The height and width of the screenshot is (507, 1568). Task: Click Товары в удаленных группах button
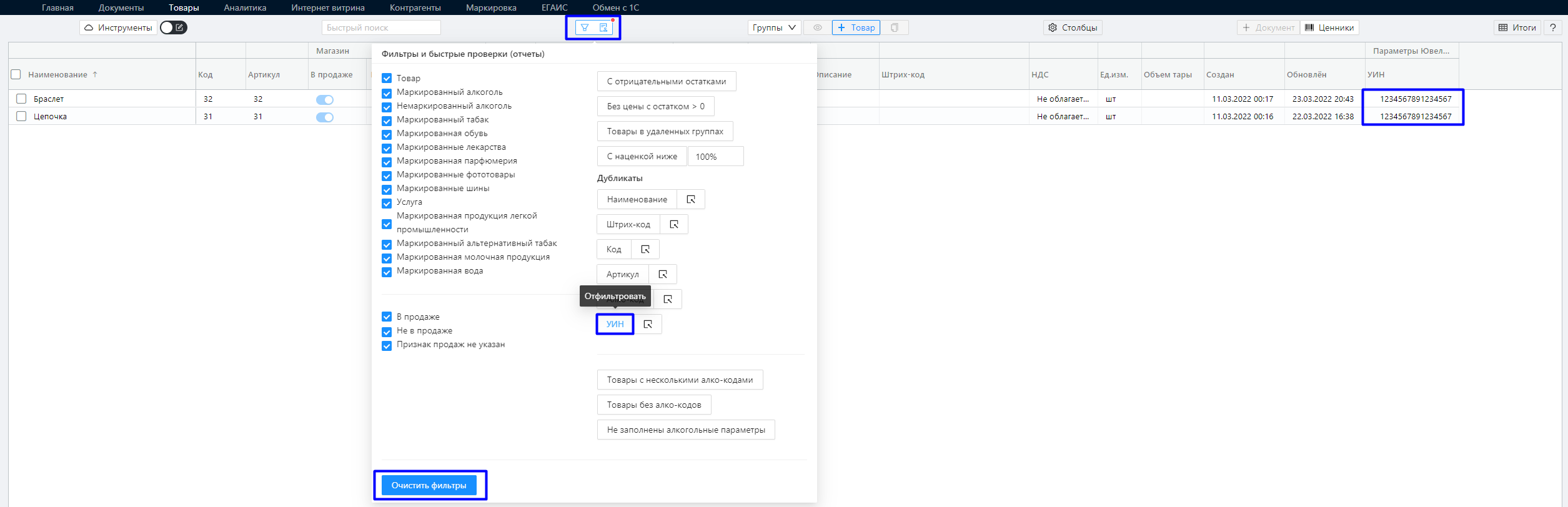(665, 131)
